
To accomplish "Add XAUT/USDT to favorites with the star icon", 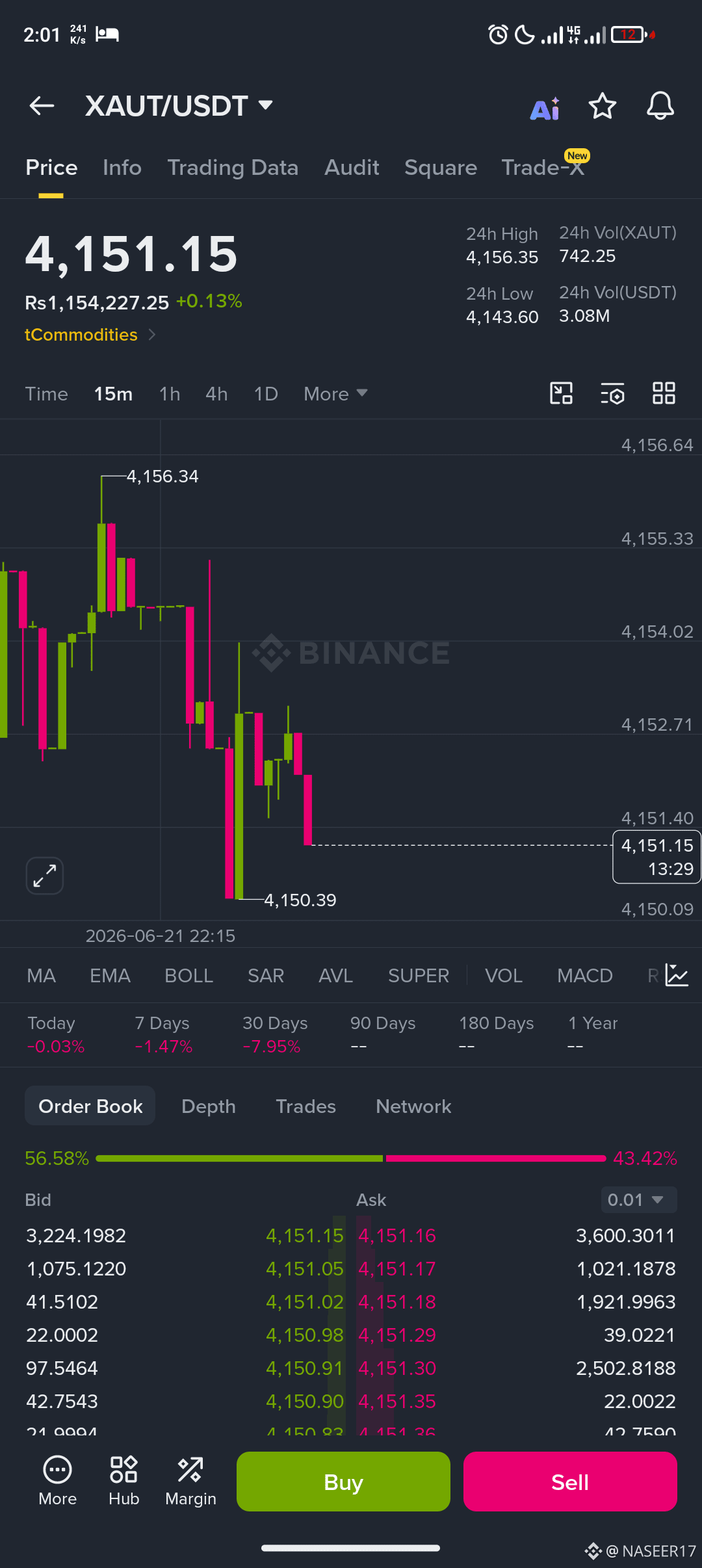I will [x=603, y=105].
